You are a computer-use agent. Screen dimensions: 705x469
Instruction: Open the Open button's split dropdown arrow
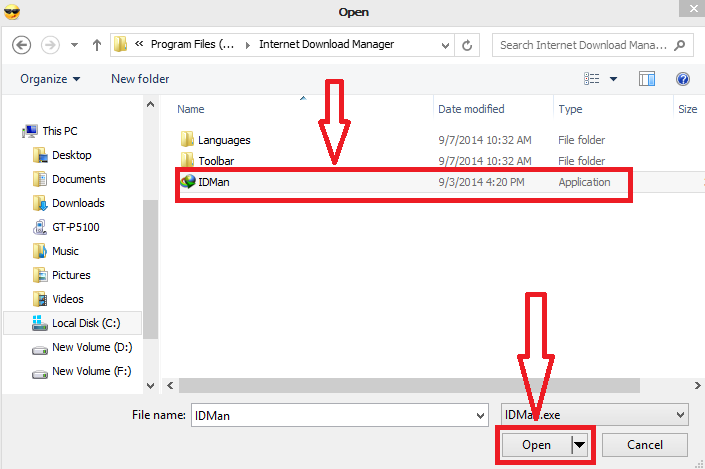pyautogui.click(x=580, y=445)
